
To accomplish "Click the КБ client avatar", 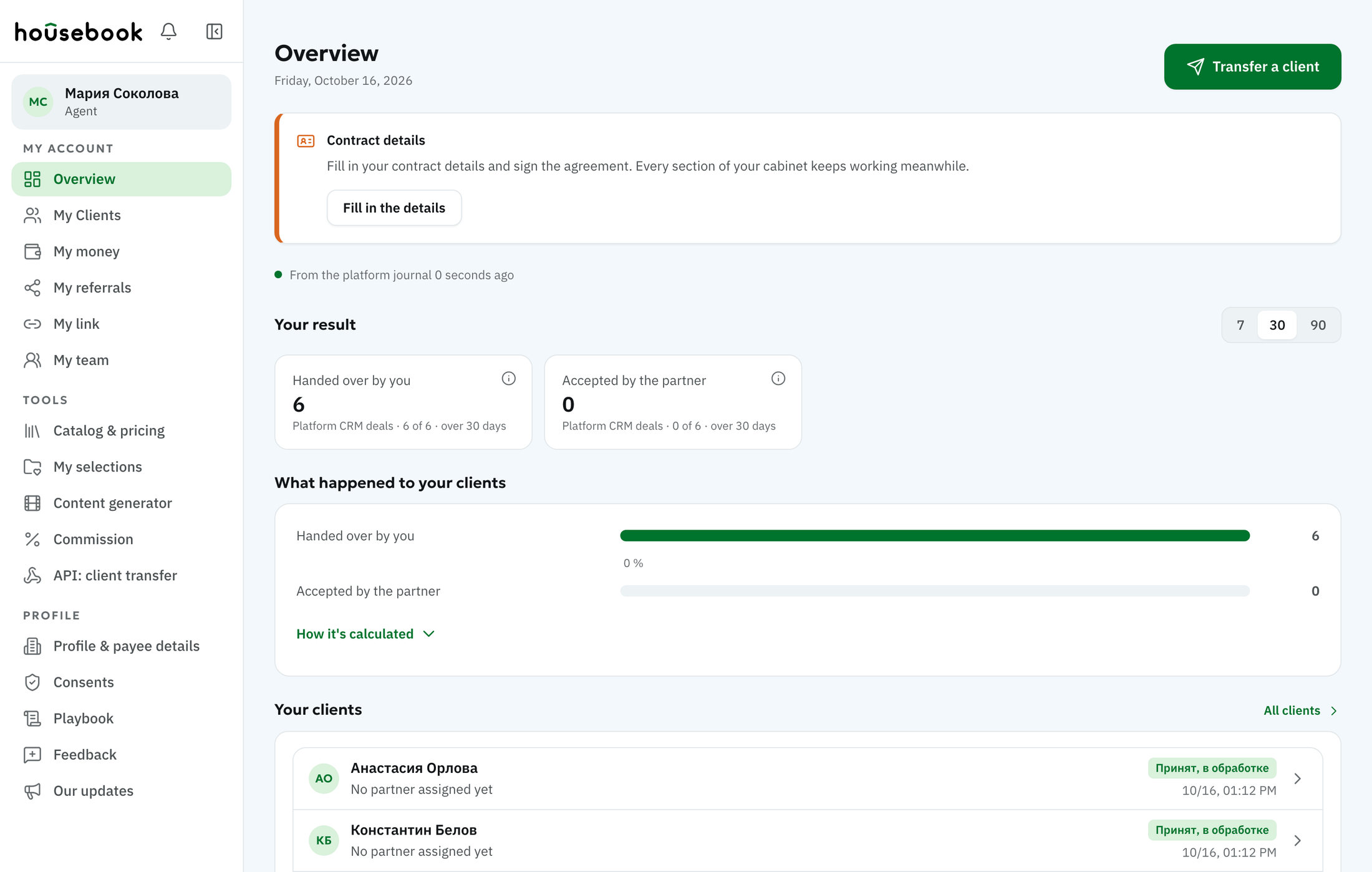I will [324, 840].
